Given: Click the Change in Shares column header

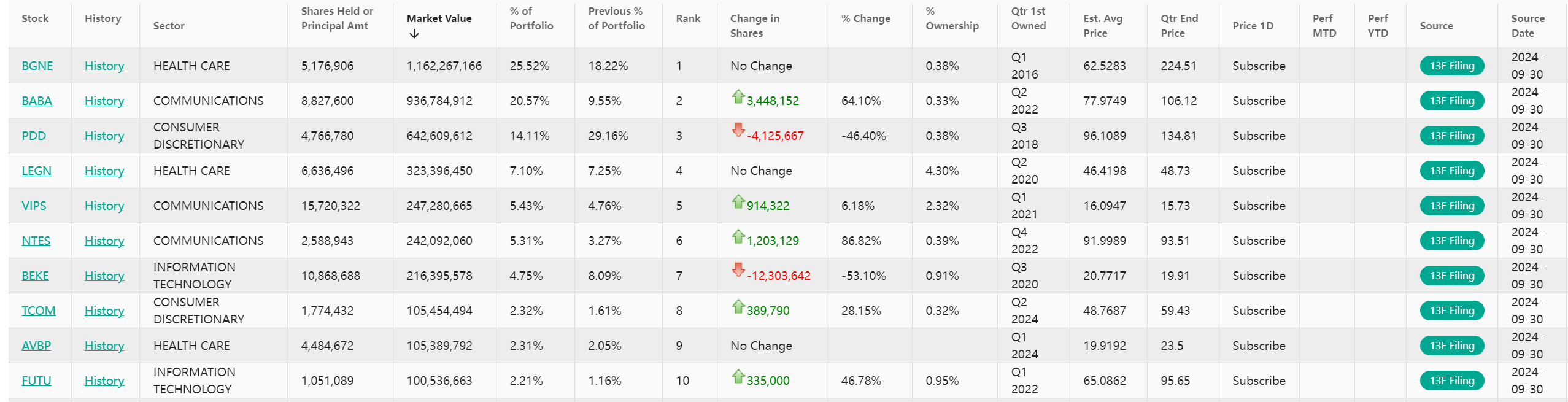Looking at the screenshot, I should point(754,26).
